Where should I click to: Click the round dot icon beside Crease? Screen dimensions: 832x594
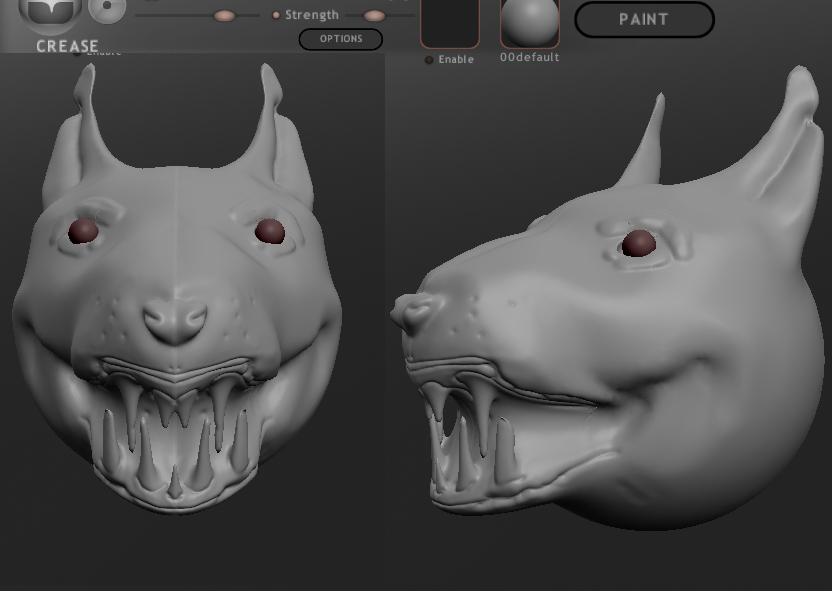pos(107,10)
